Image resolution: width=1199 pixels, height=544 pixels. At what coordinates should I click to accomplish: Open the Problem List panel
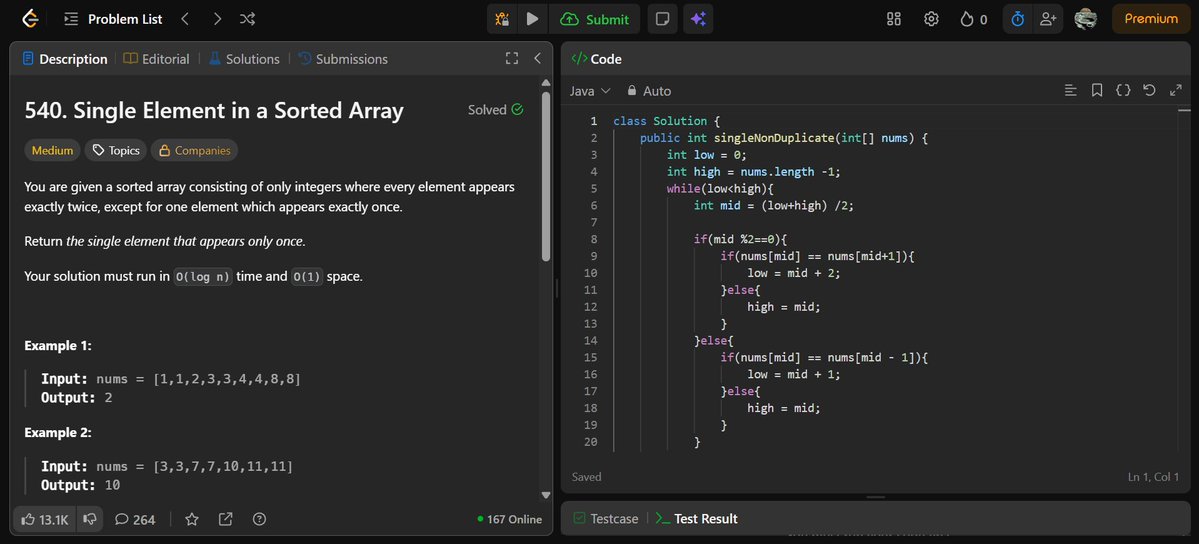pos(113,19)
